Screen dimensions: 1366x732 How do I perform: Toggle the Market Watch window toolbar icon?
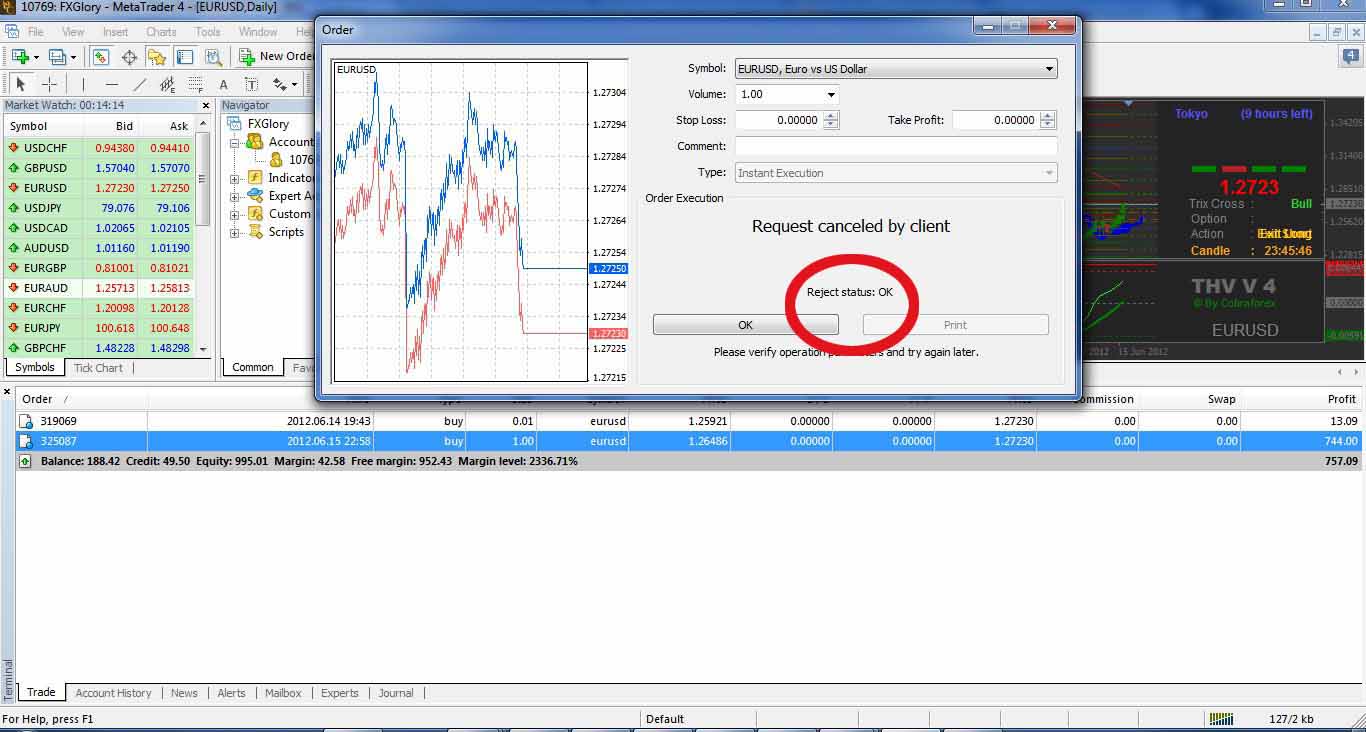pyautogui.click(x=101, y=57)
